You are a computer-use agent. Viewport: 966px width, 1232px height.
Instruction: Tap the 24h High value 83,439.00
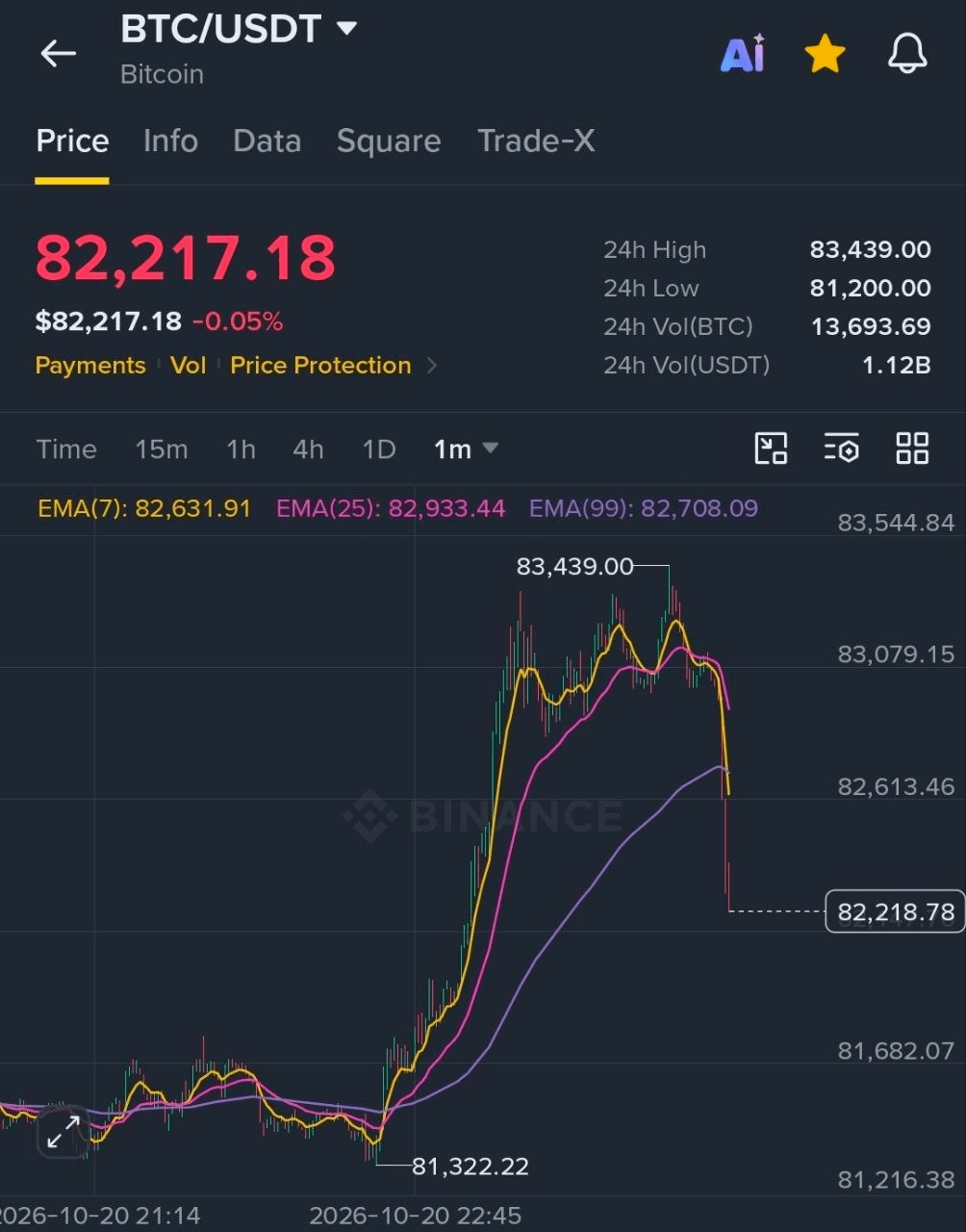870,250
